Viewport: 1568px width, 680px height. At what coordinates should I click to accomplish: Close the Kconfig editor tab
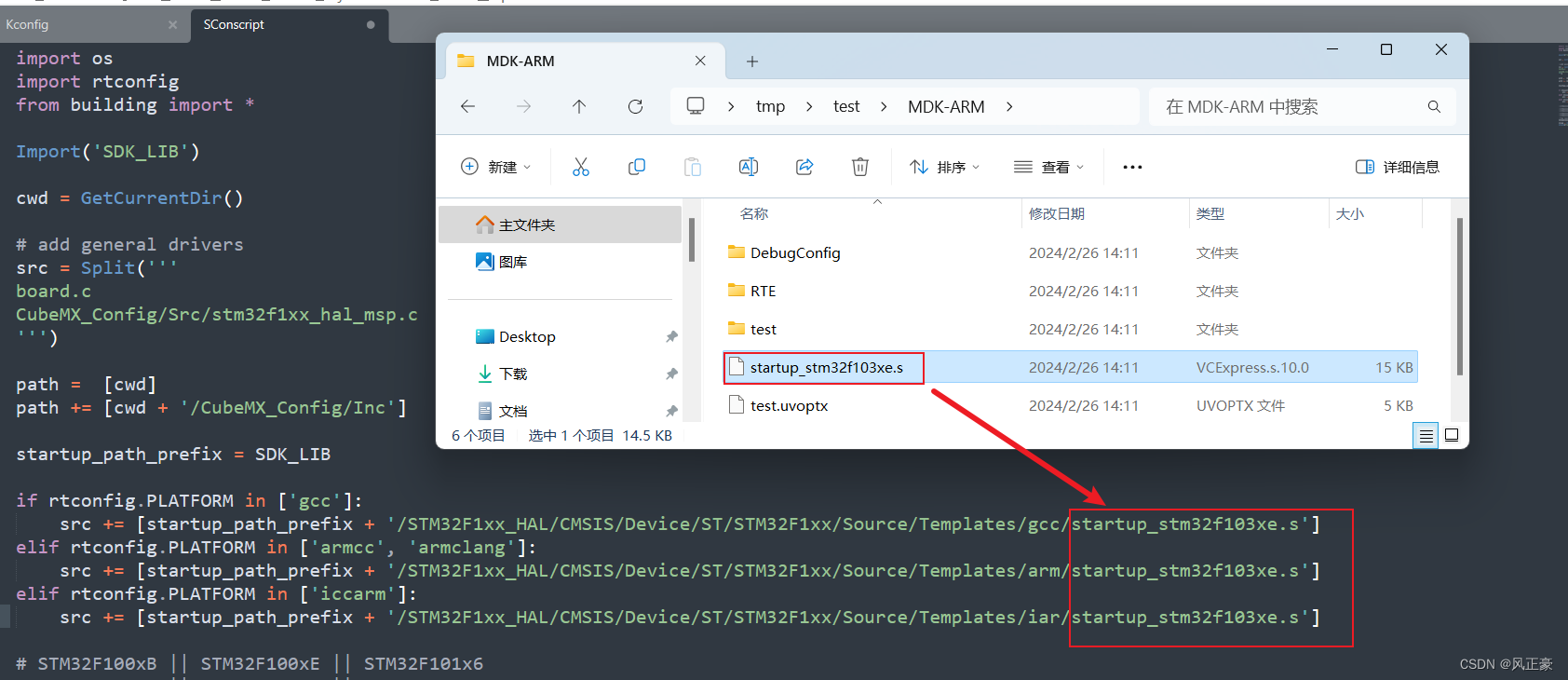tap(172, 25)
